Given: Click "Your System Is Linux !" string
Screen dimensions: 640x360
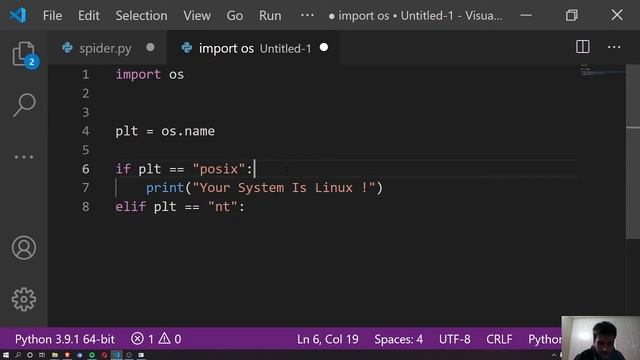Looking at the screenshot, I should tap(284, 188).
